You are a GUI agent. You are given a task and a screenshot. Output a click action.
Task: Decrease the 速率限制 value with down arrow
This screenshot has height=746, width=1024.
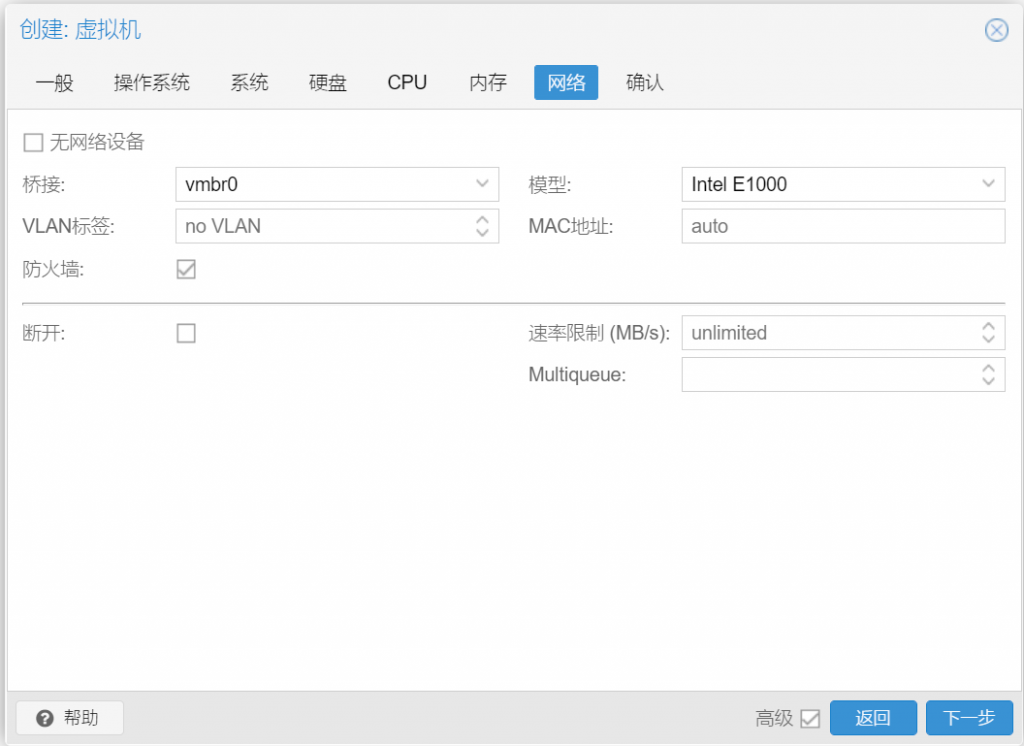[990, 339]
